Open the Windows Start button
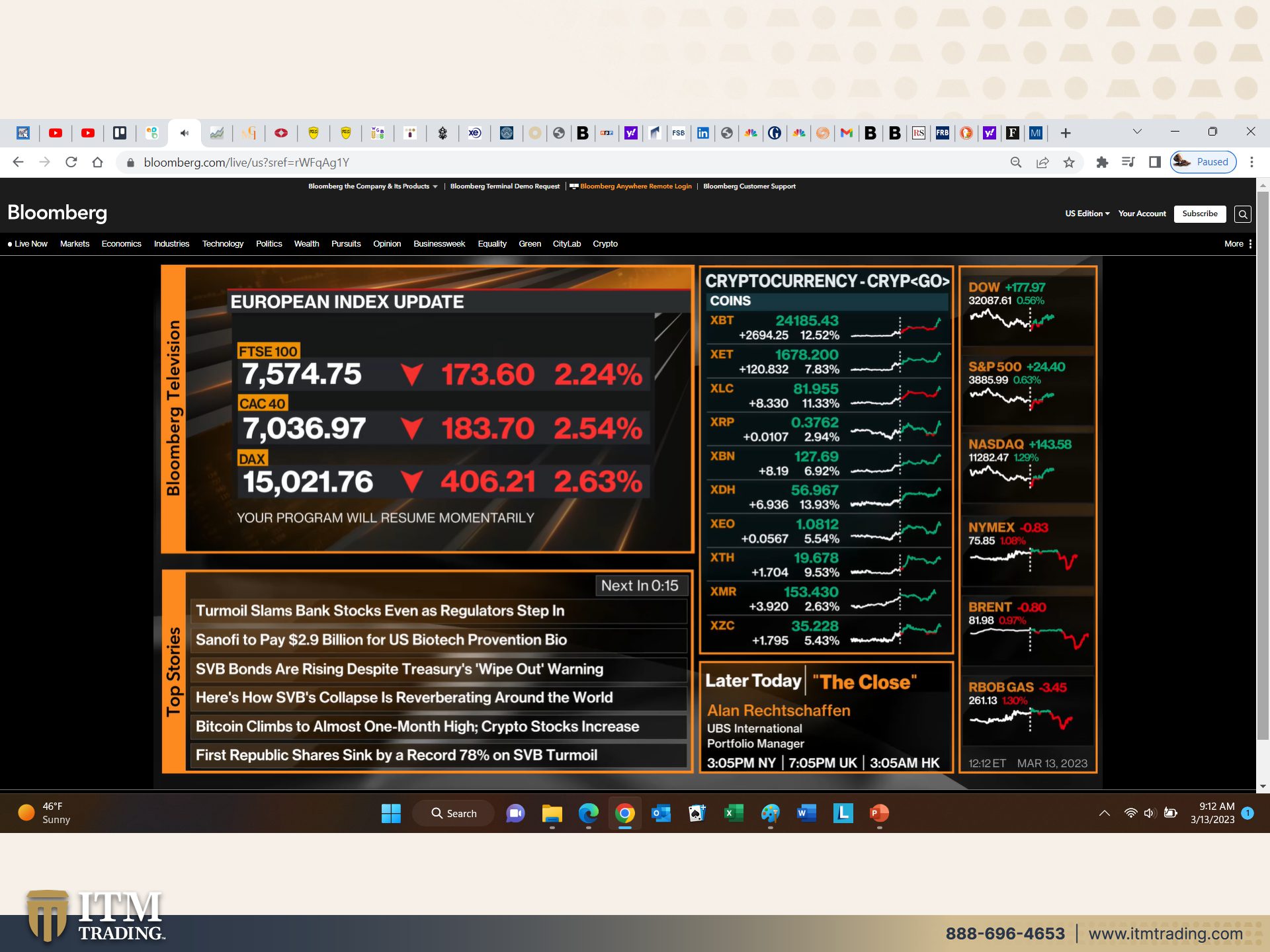This screenshot has width=1270, height=952. click(391, 813)
